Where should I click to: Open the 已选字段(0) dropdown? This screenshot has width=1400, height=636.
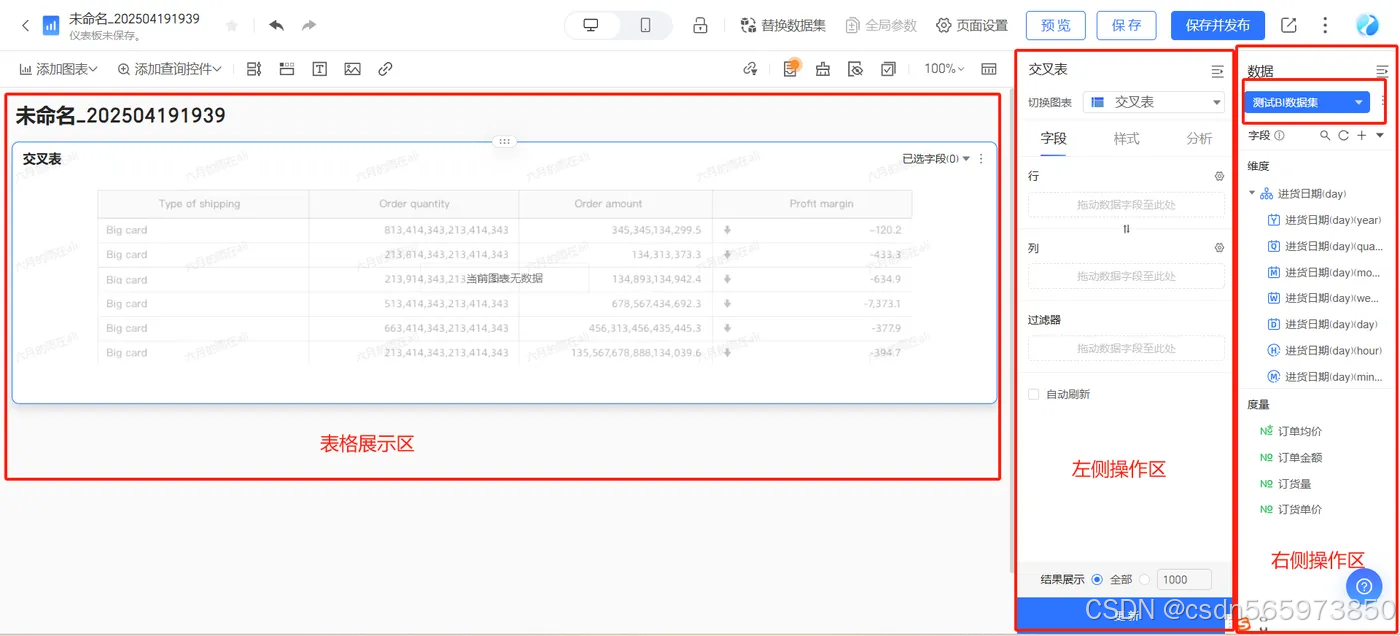[936, 158]
